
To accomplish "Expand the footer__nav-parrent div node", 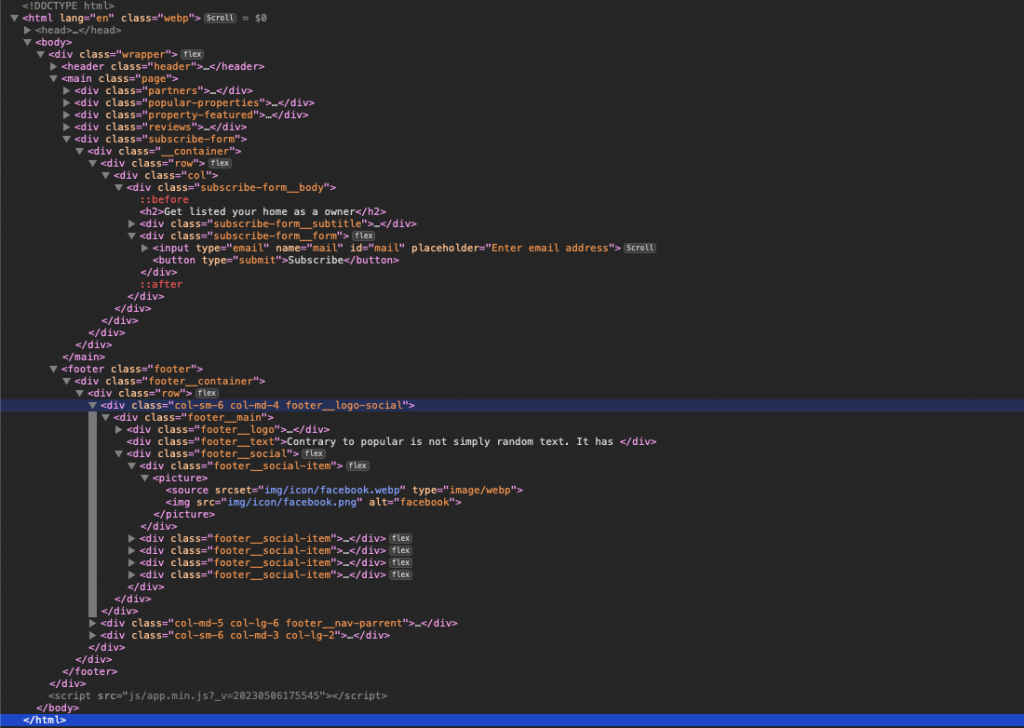I will [93, 623].
